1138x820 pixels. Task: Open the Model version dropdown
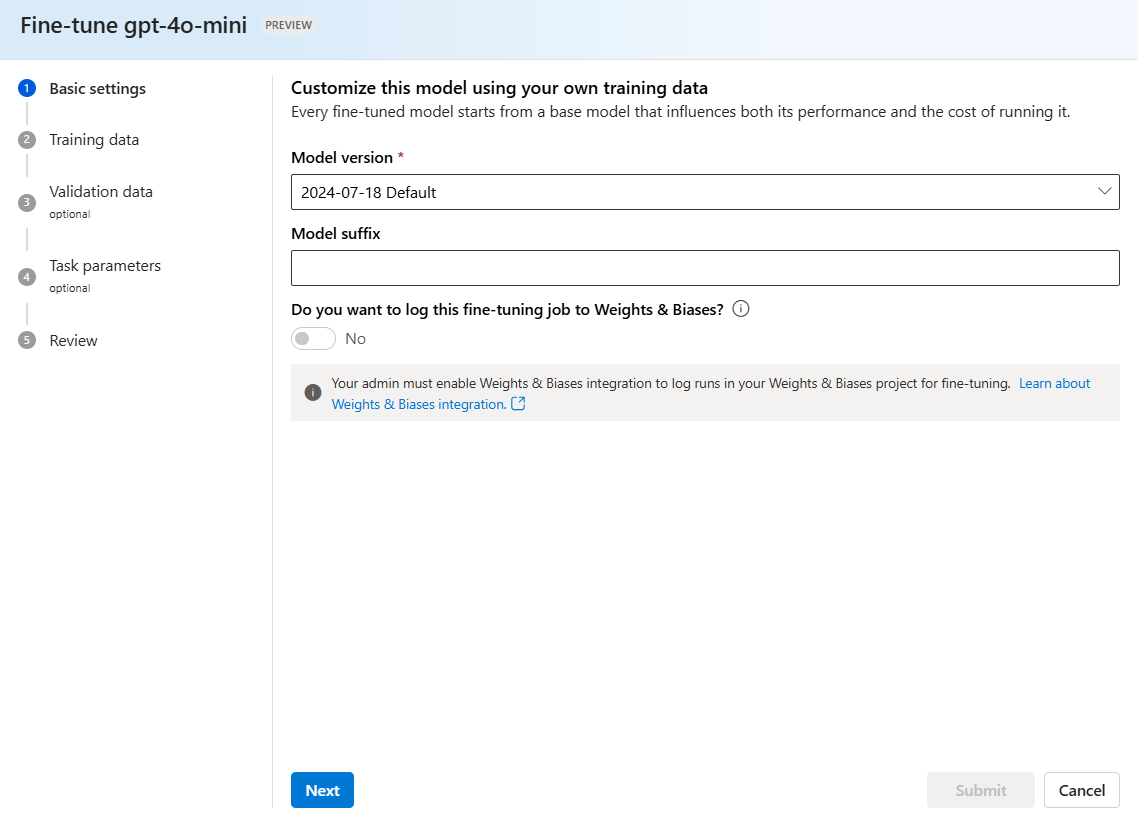(704, 192)
